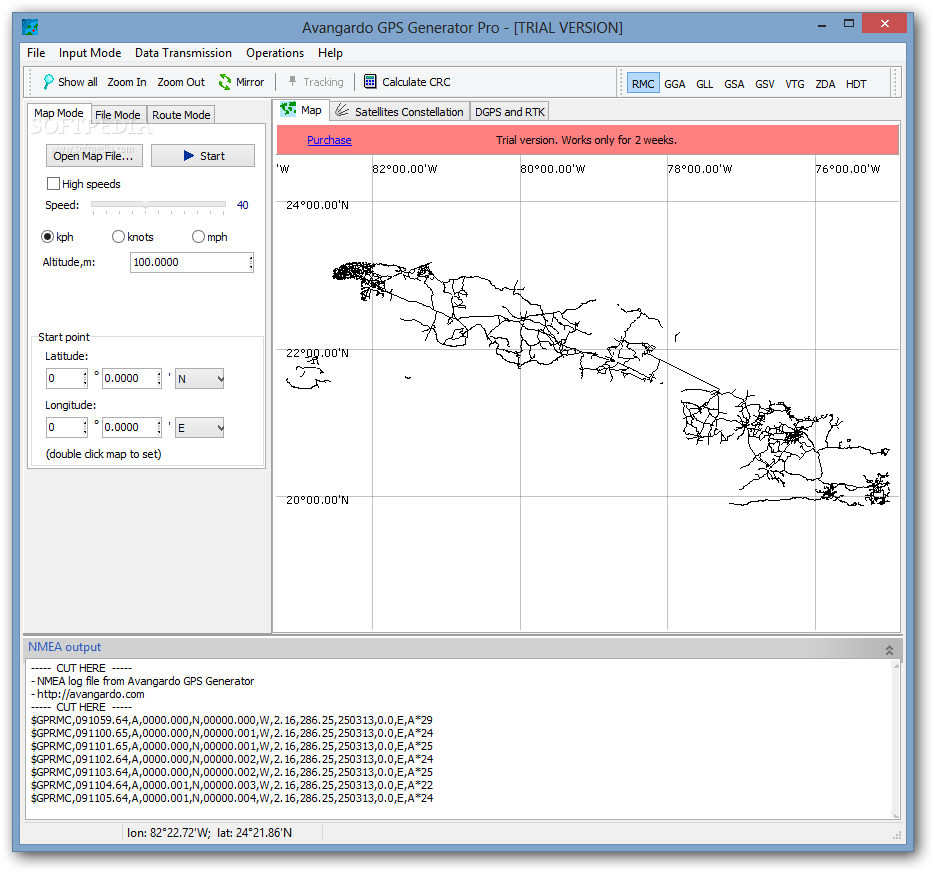Click the latitude minutes stepper

(158, 378)
